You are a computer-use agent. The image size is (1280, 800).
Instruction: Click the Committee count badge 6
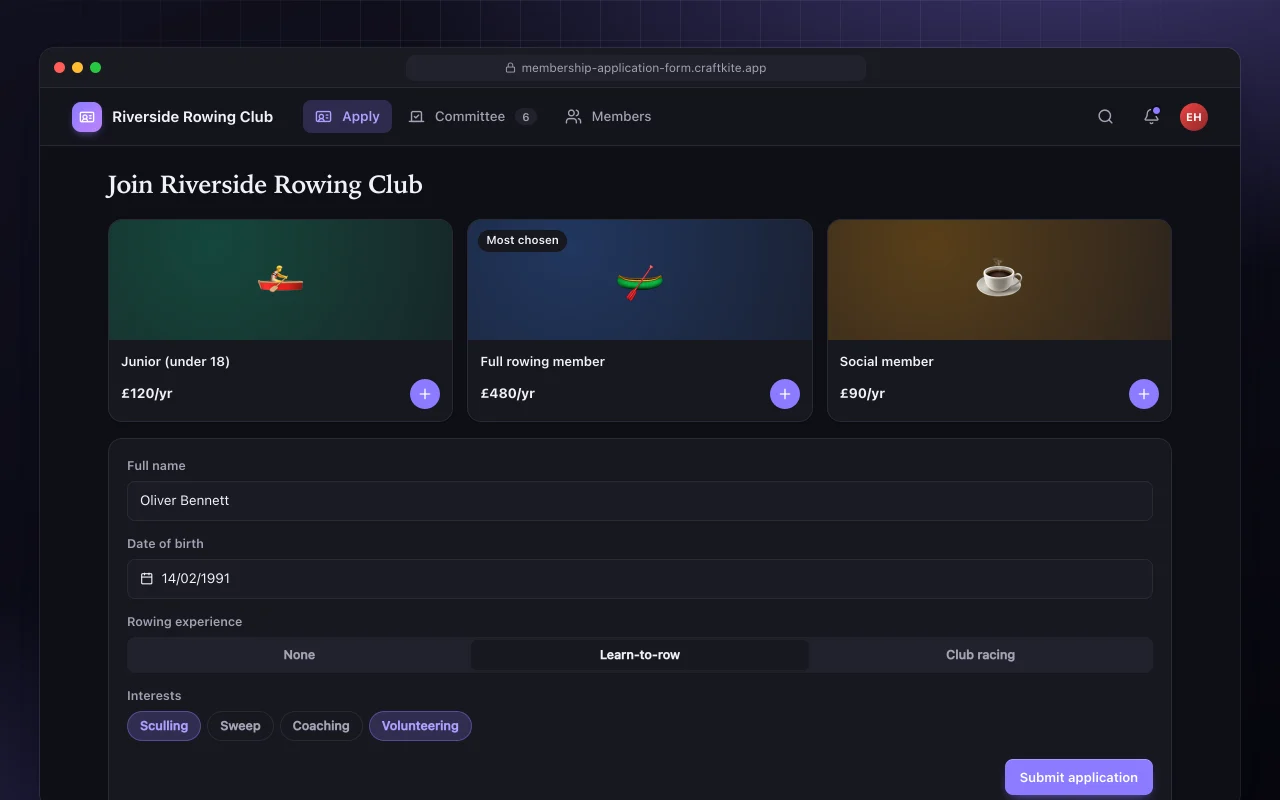tap(526, 117)
